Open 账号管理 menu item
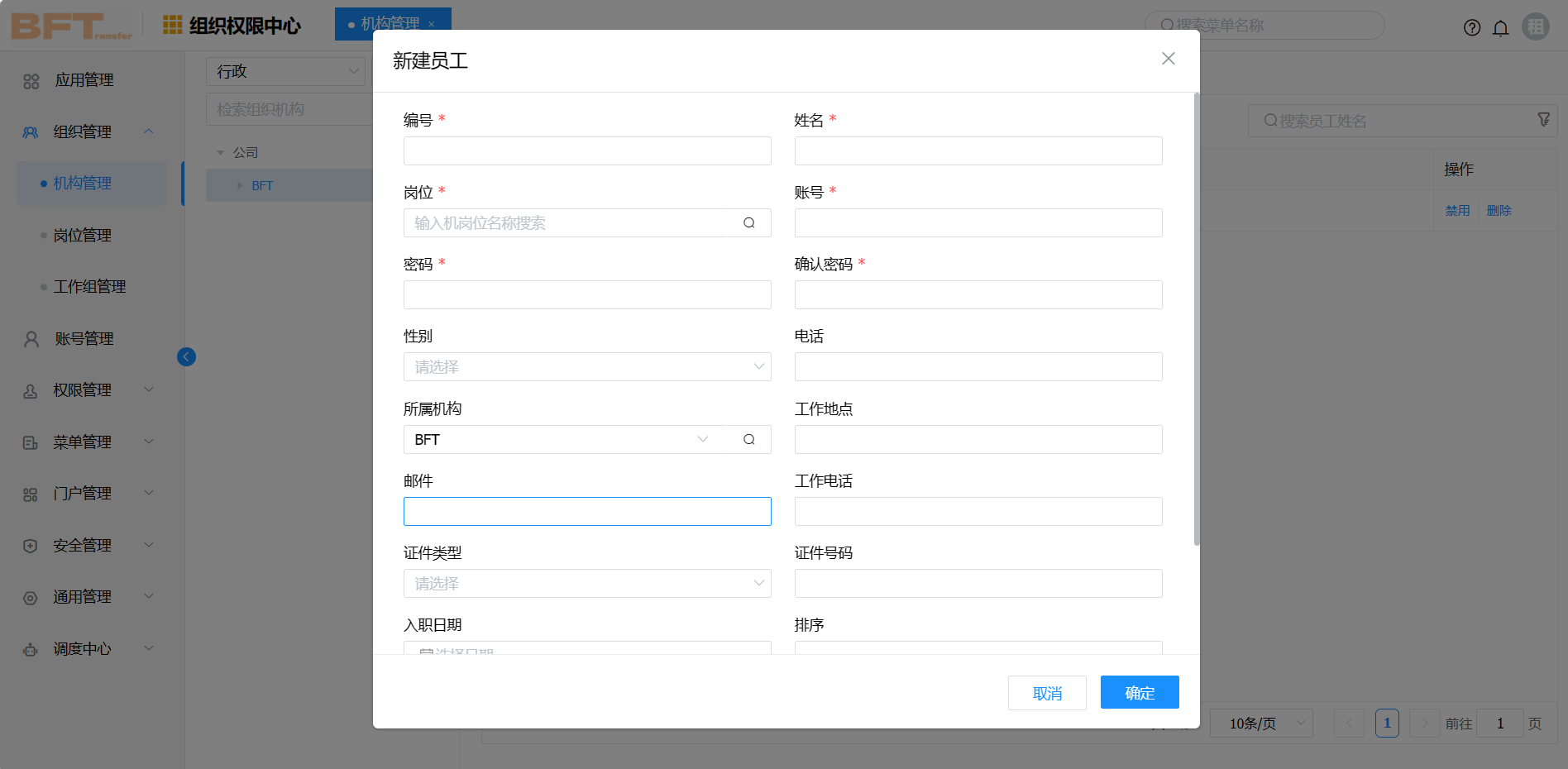Screen dimensions: 1568x769 pyautogui.click(x=84, y=339)
